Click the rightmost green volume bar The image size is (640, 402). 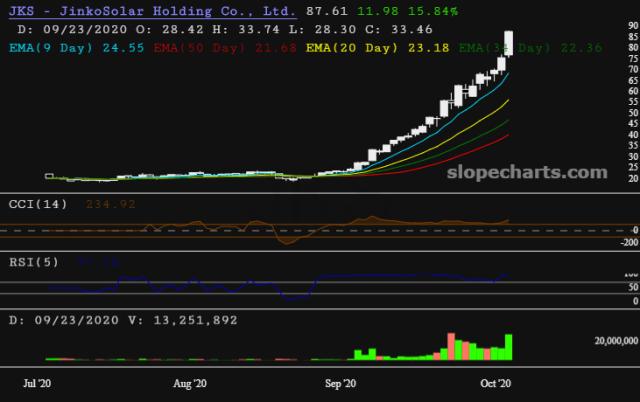pos(510,347)
